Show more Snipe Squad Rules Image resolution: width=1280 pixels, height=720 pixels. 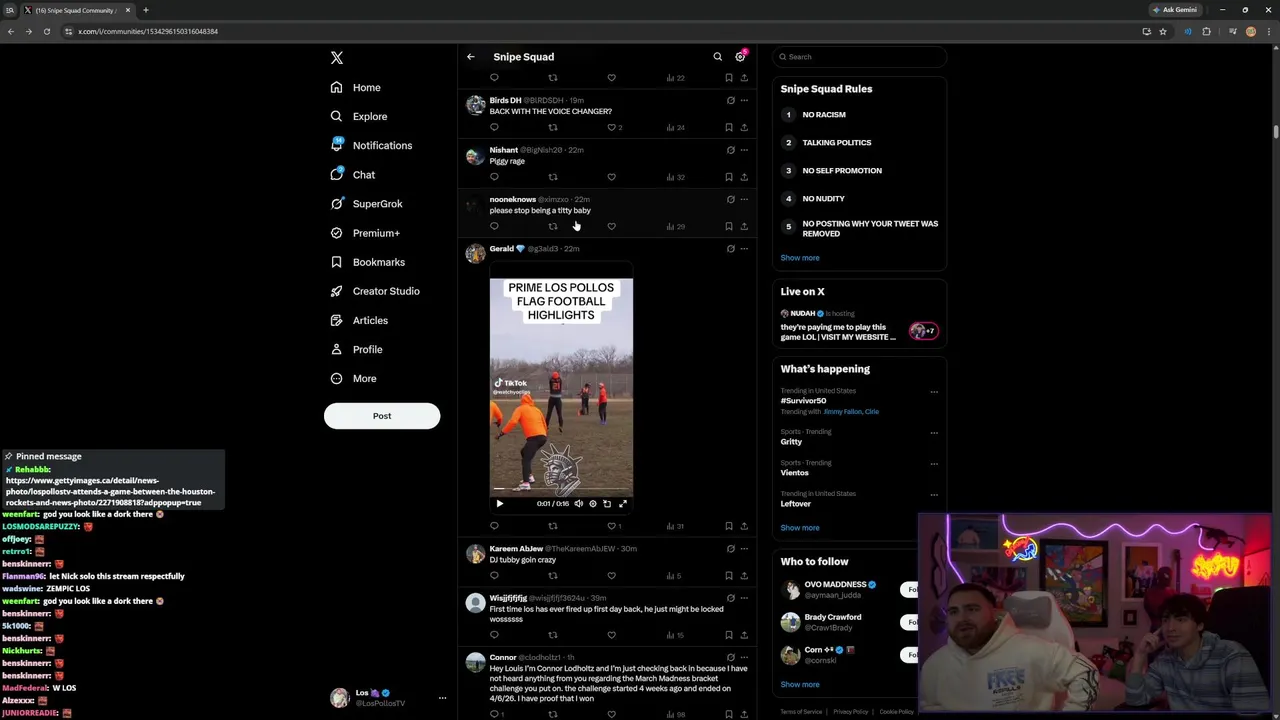(800, 258)
